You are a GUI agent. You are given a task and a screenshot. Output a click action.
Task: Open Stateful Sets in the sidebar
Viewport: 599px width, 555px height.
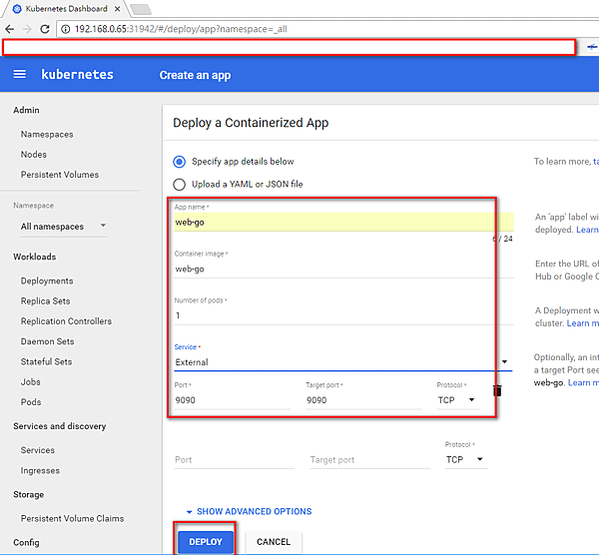pyautogui.click(x=46, y=361)
